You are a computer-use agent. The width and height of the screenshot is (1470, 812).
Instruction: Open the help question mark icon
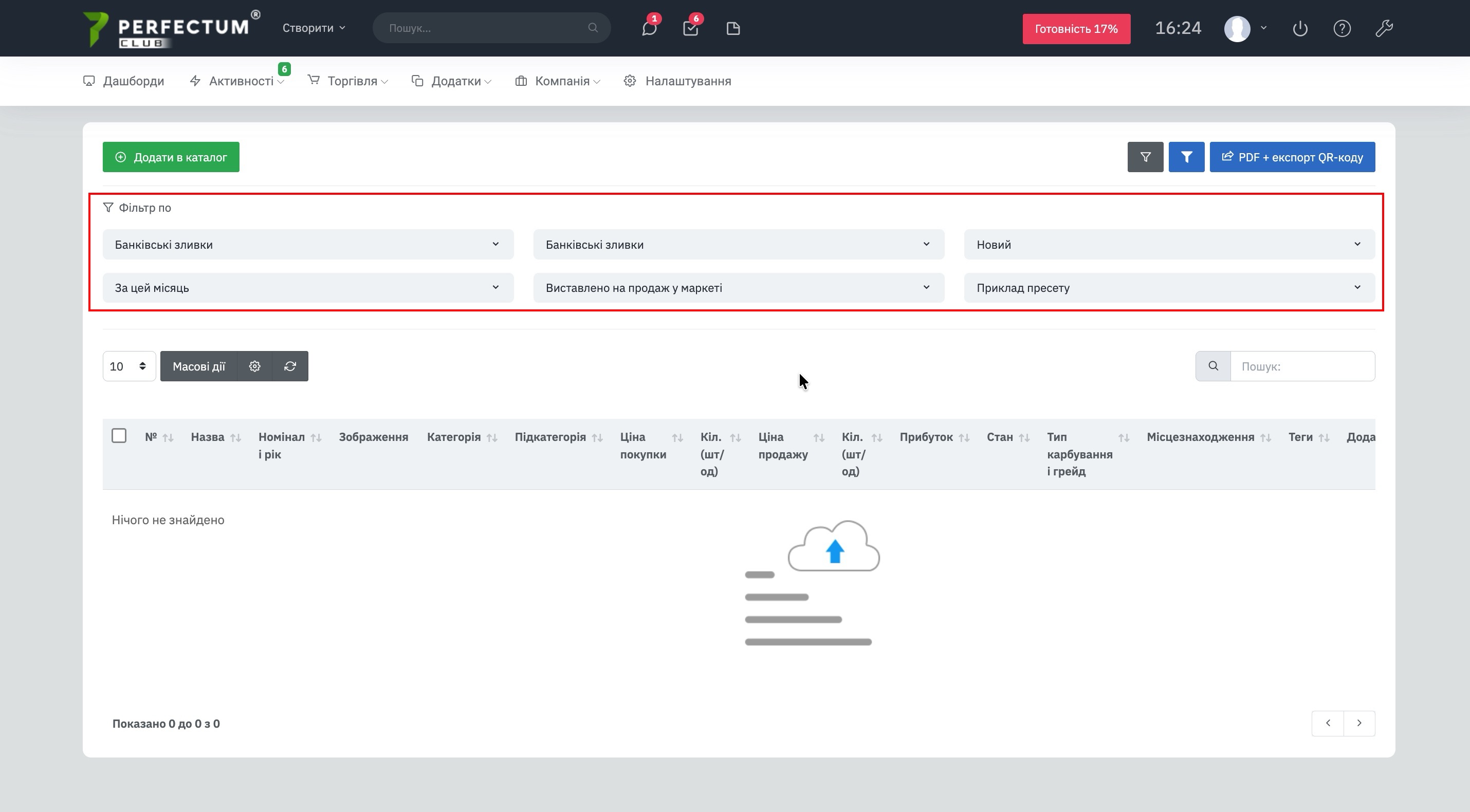(x=1342, y=29)
